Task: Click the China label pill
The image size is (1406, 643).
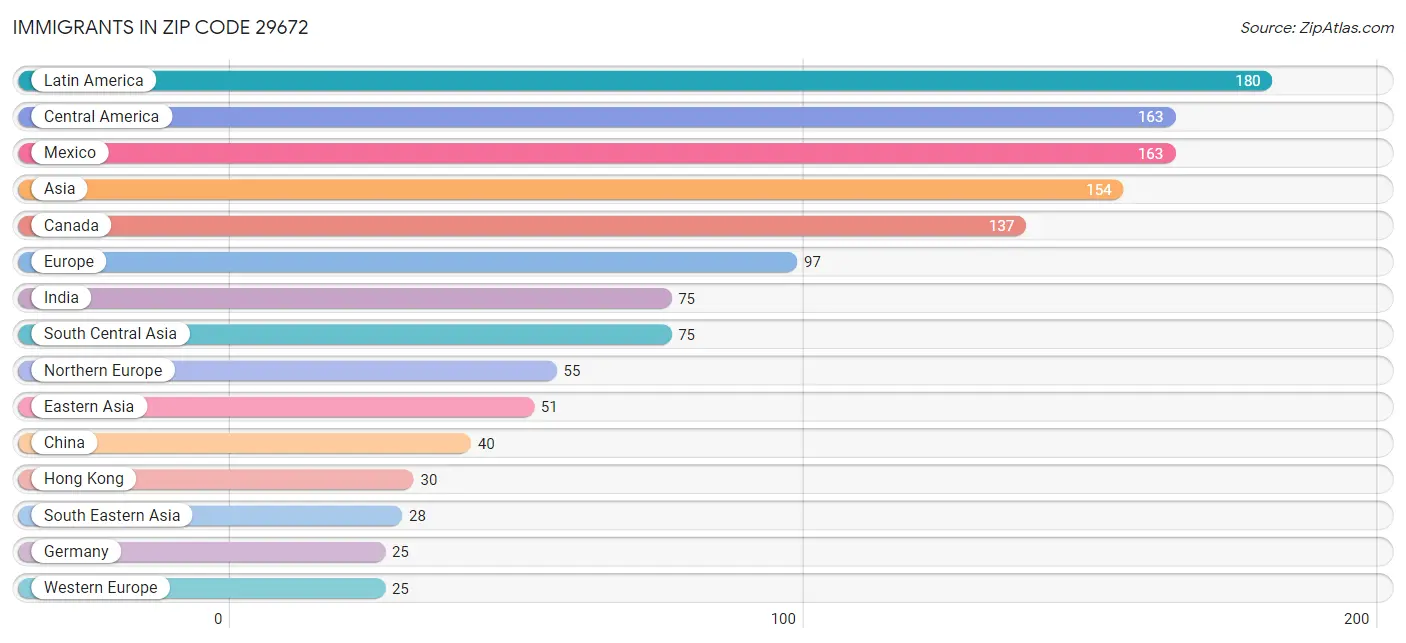Action: click(64, 443)
